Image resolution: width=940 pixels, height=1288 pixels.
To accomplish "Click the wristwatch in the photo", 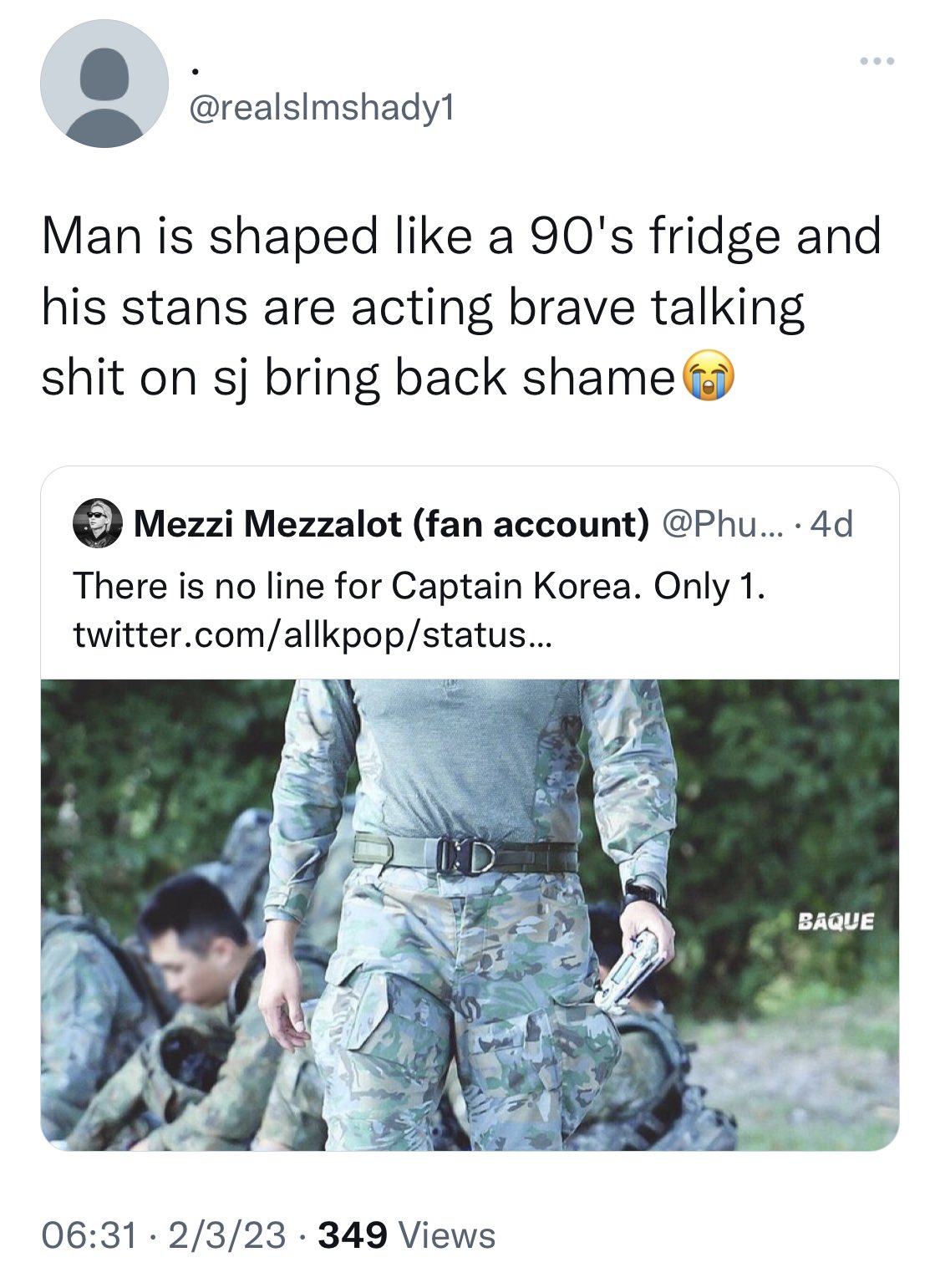I will click(643, 894).
